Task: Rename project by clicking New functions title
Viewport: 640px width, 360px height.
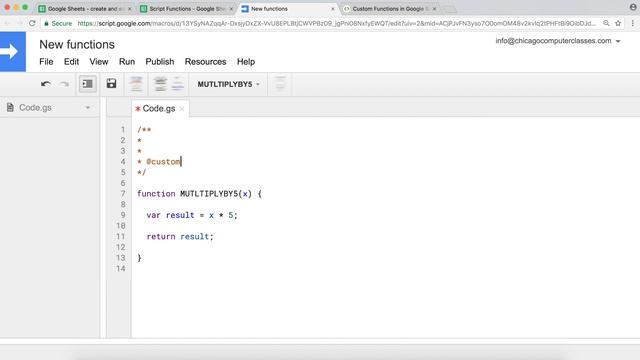Action: (77, 44)
